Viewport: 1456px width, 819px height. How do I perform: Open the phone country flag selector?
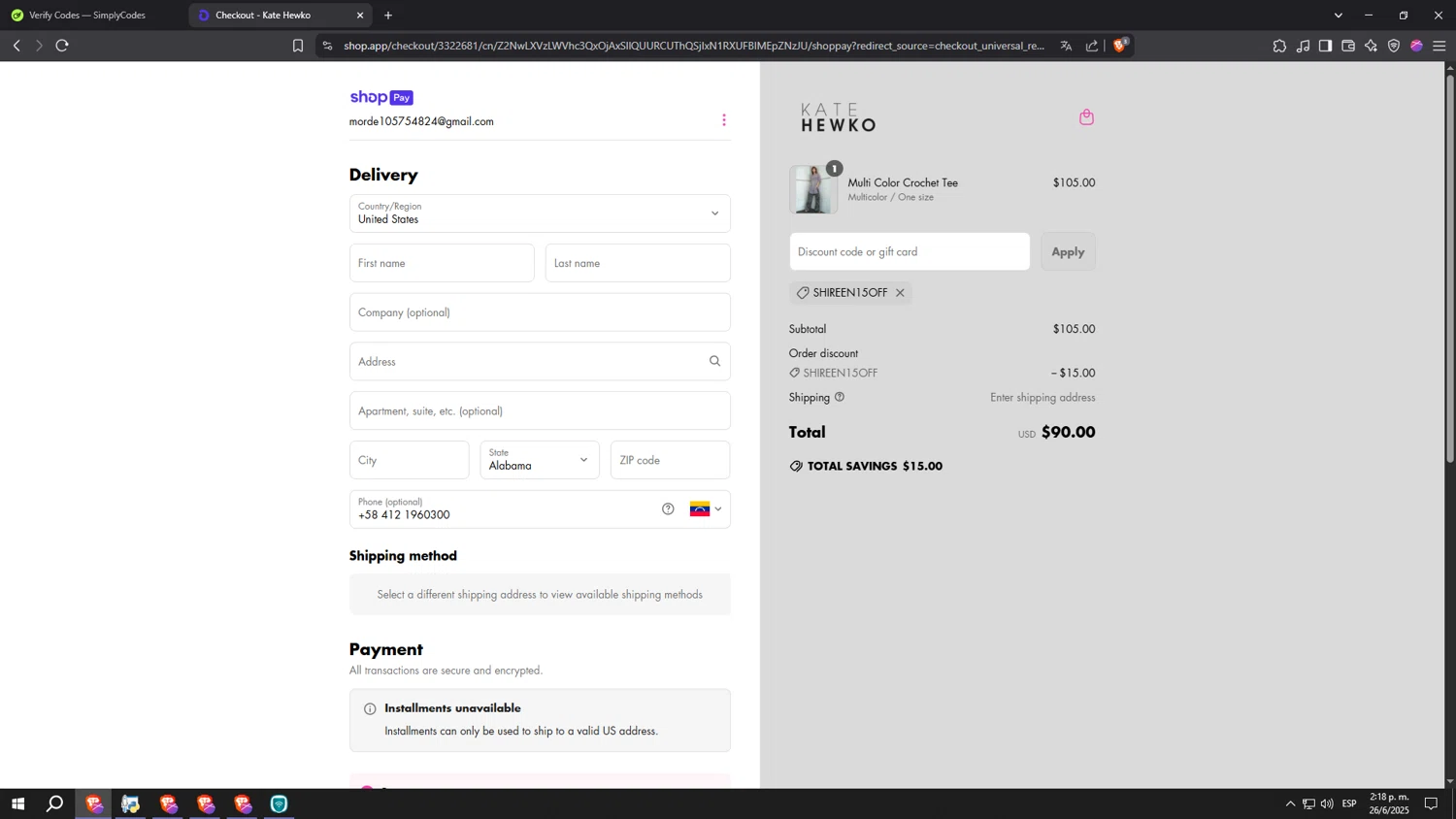pos(706,509)
